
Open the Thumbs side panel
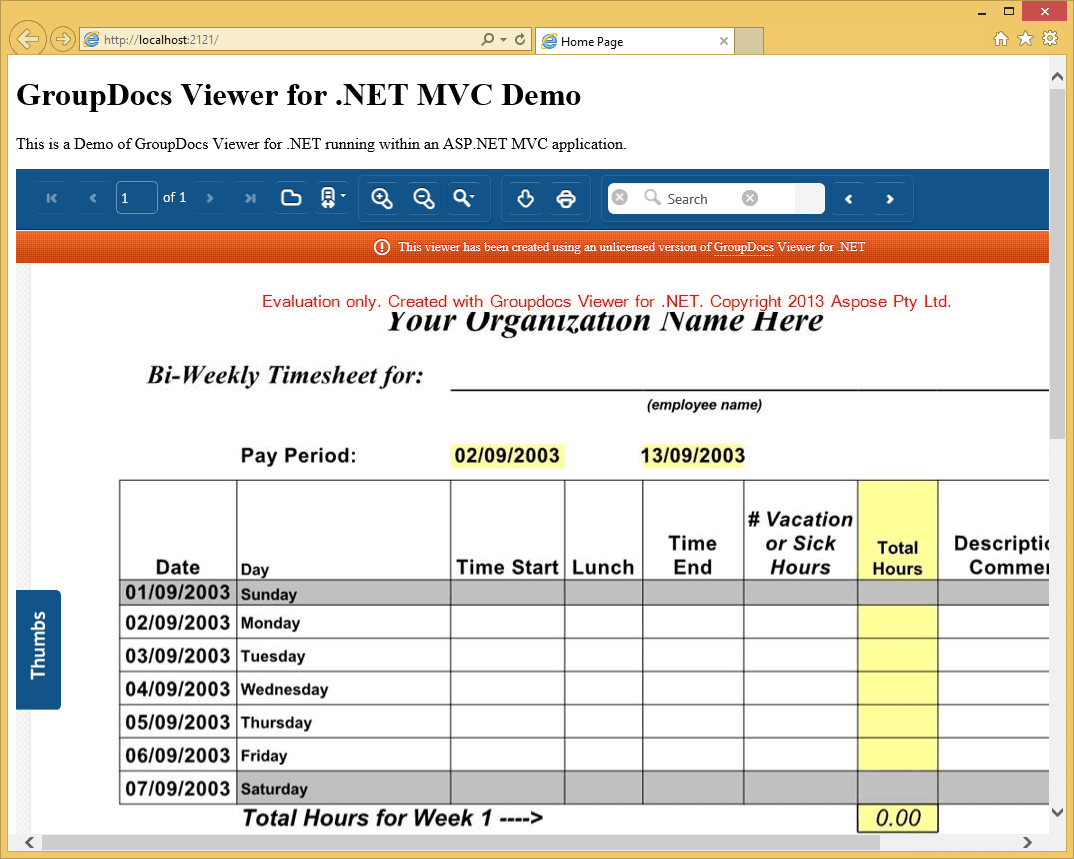pos(38,649)
